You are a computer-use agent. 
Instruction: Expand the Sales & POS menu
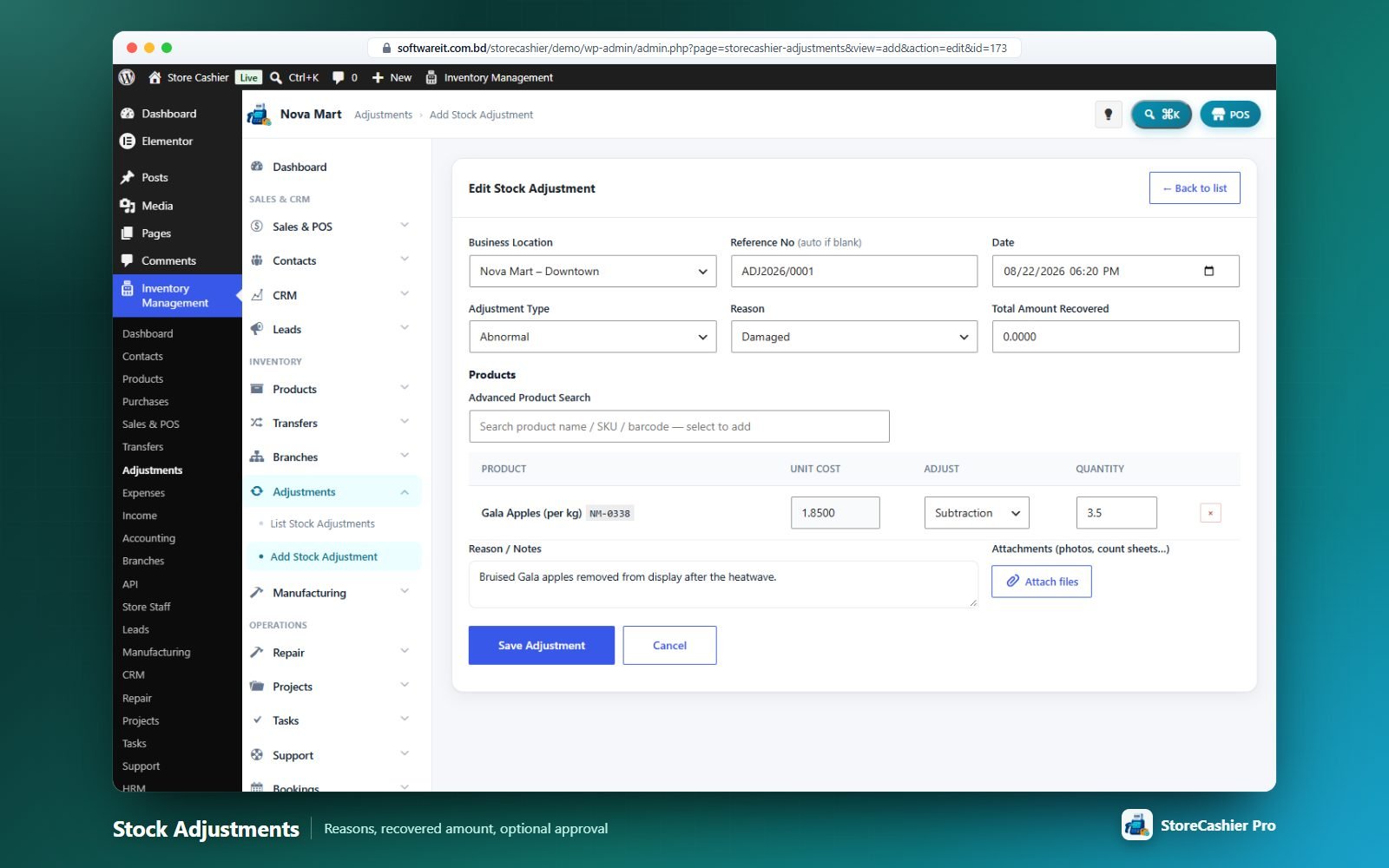coord(331,227)
